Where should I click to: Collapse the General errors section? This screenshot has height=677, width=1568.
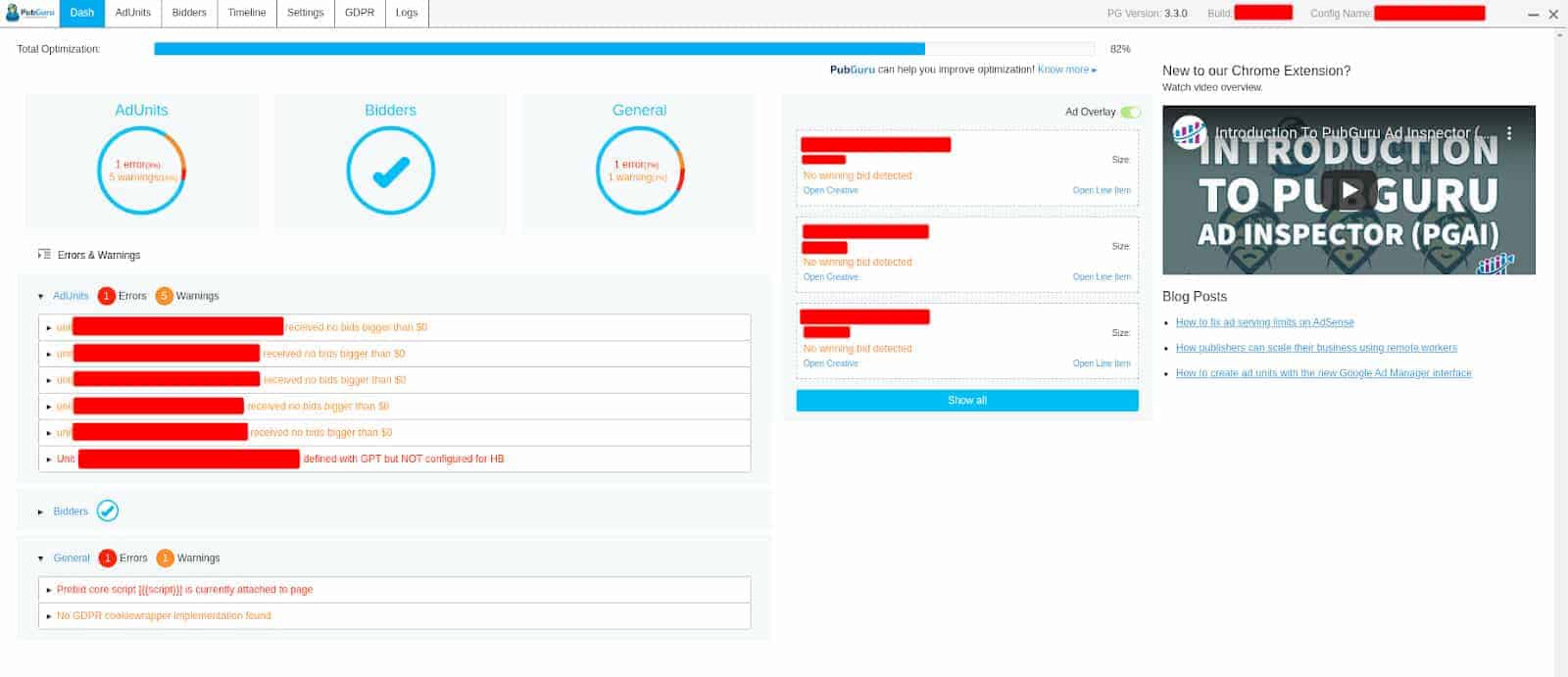pyautogui.click(x=41, y=558)
